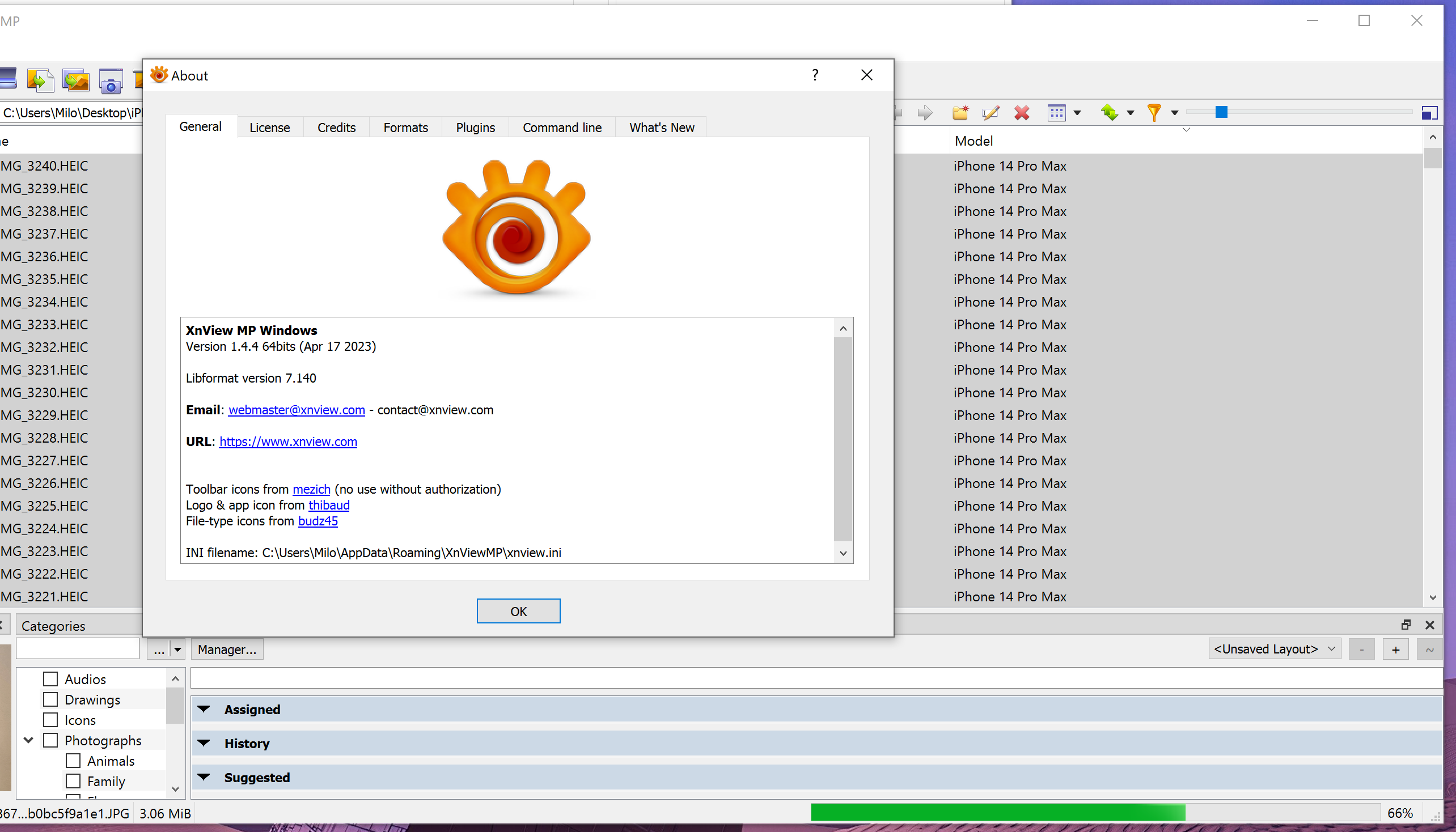Tick the Photographs category checkbox

50,740
